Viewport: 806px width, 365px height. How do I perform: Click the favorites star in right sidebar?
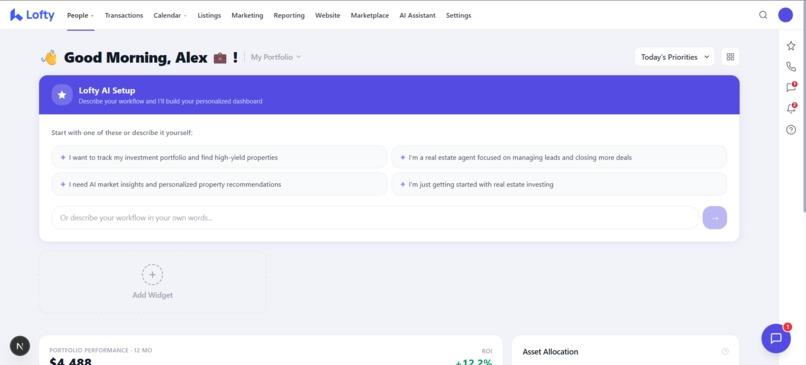791,46
